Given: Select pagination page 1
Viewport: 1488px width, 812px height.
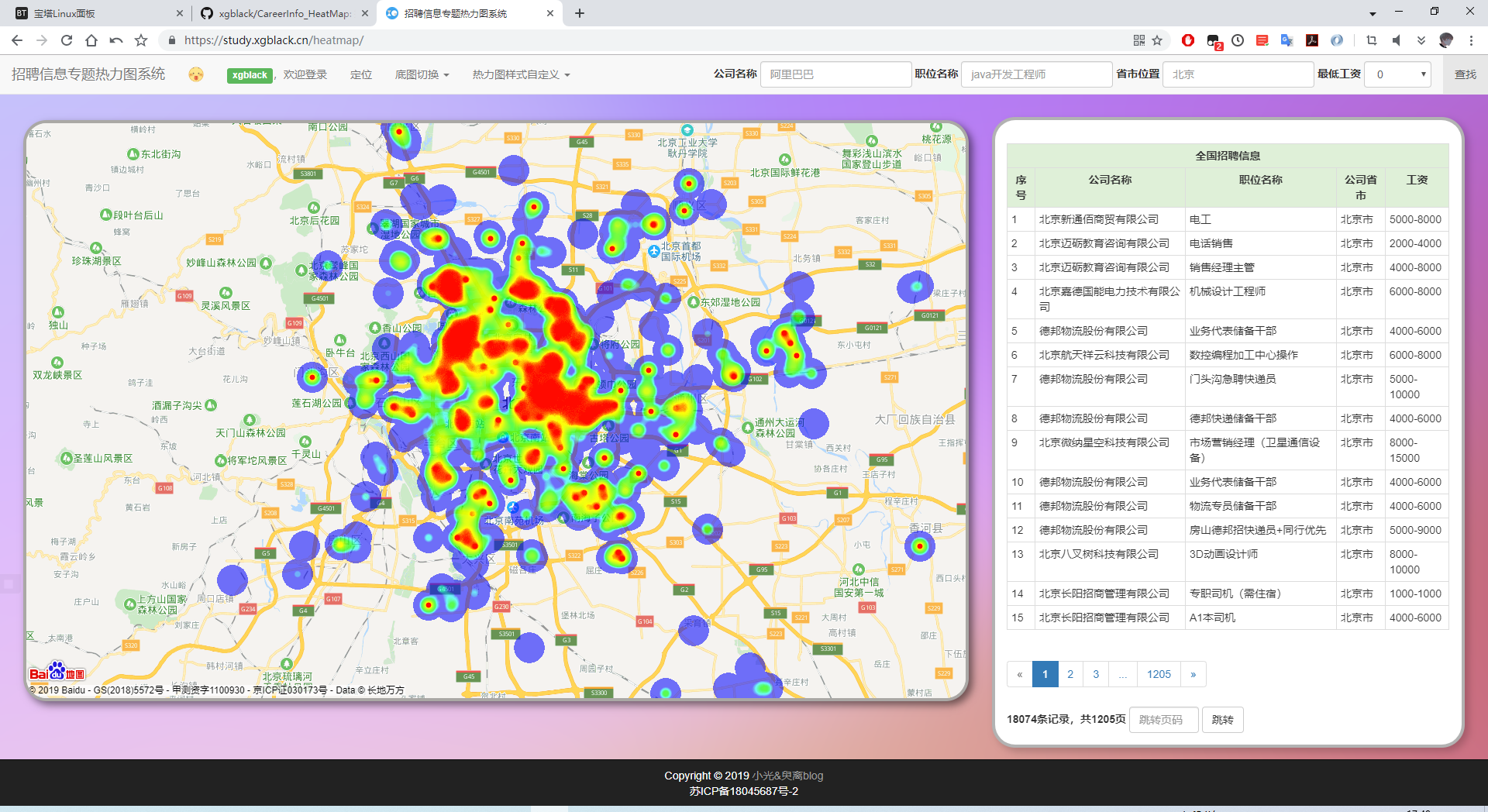Looking at the screenshot, I should coord(1045,674).
